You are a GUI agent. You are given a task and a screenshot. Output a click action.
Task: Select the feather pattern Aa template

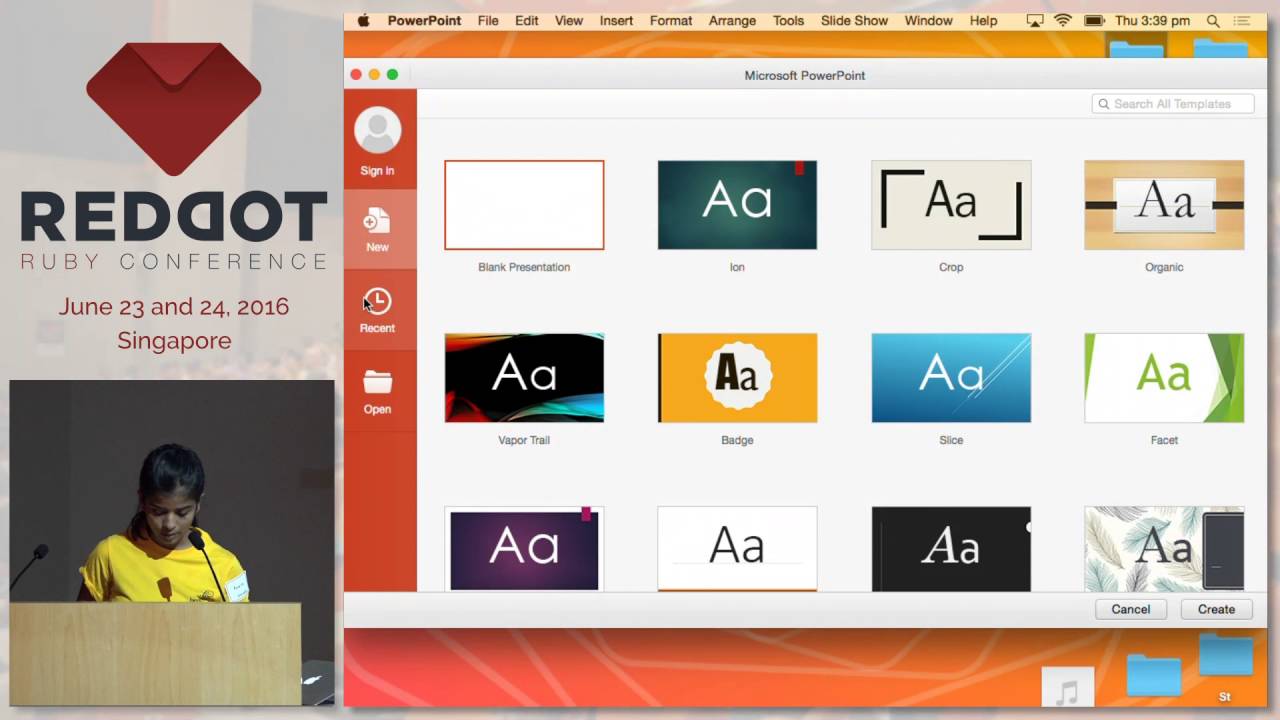(1164, 549)
